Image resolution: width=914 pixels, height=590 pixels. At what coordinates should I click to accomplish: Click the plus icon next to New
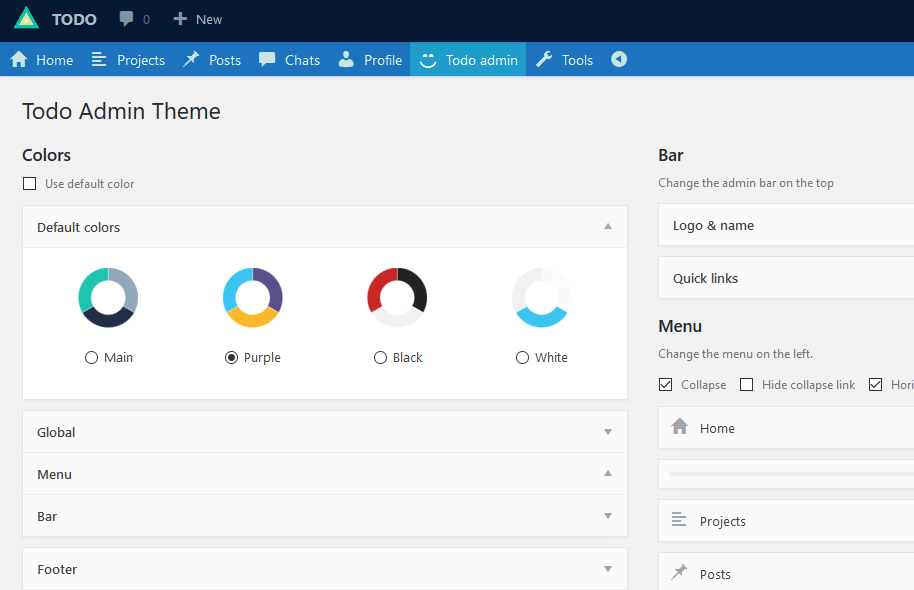pyautogui.click(x=180, y=19)
